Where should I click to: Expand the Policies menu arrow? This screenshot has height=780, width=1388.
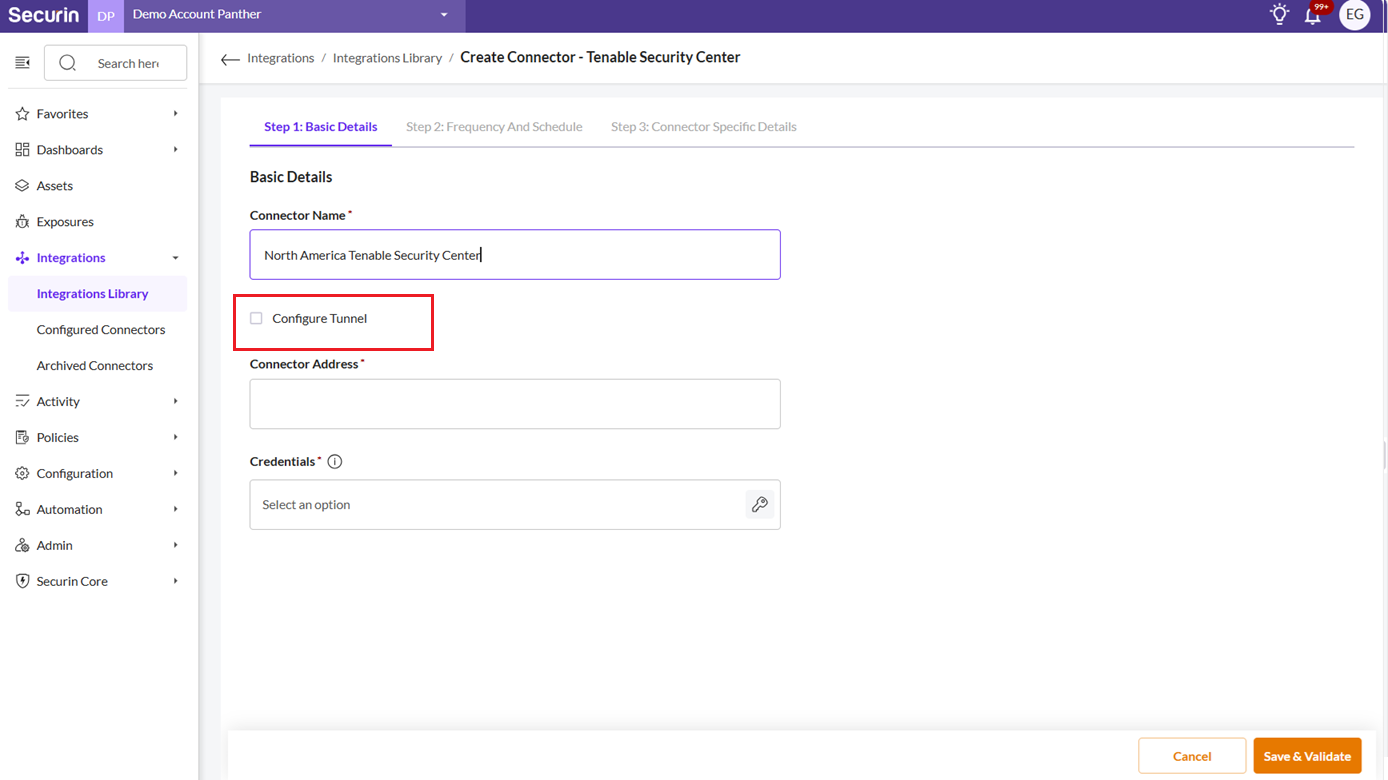(x=175, y=438)
